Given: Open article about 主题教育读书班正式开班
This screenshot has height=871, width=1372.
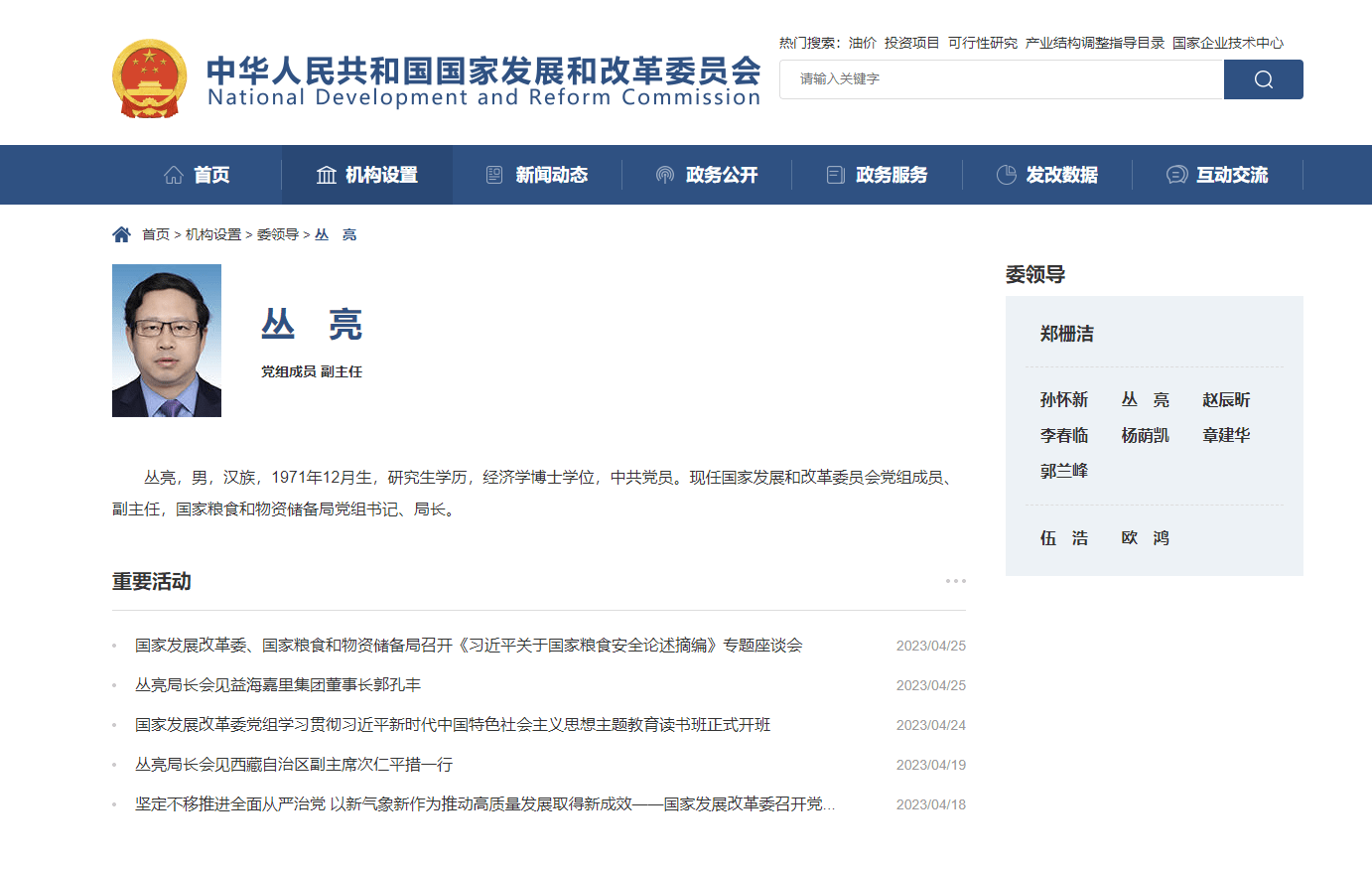Looking at the screenshot, I should 453,725.
